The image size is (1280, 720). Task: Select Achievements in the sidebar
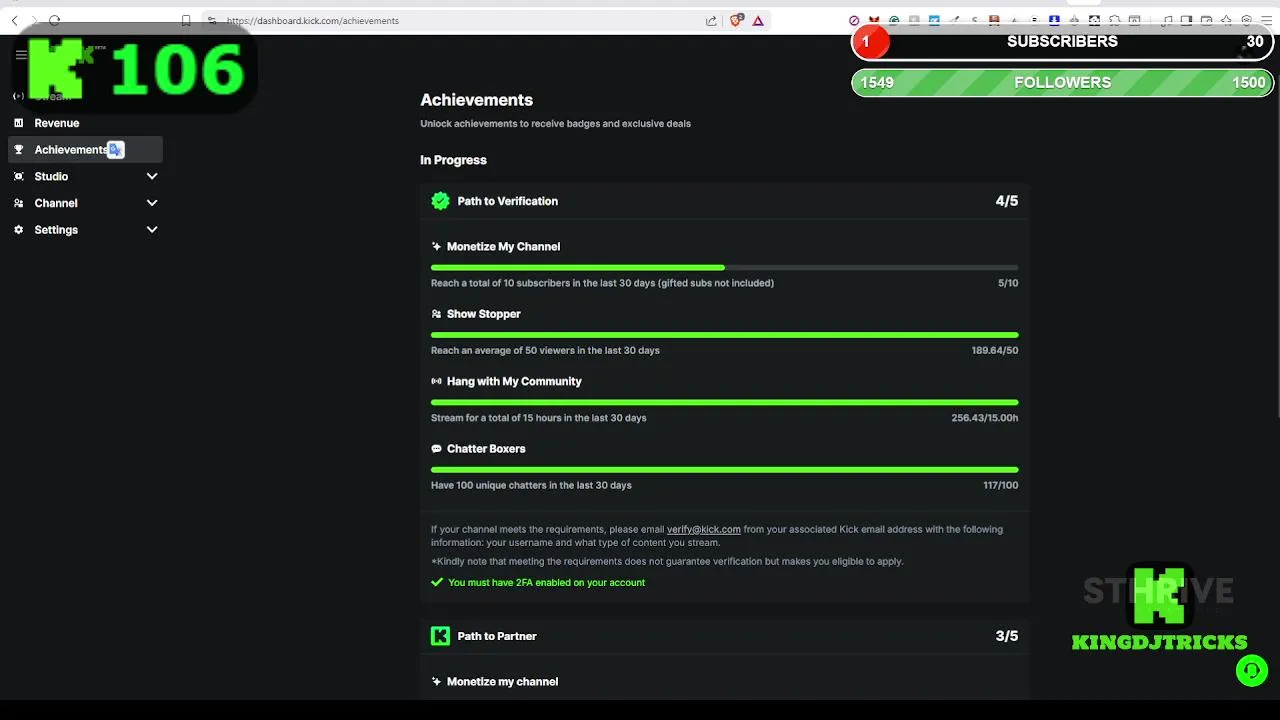pyautogui.click(x=85, y=150)
